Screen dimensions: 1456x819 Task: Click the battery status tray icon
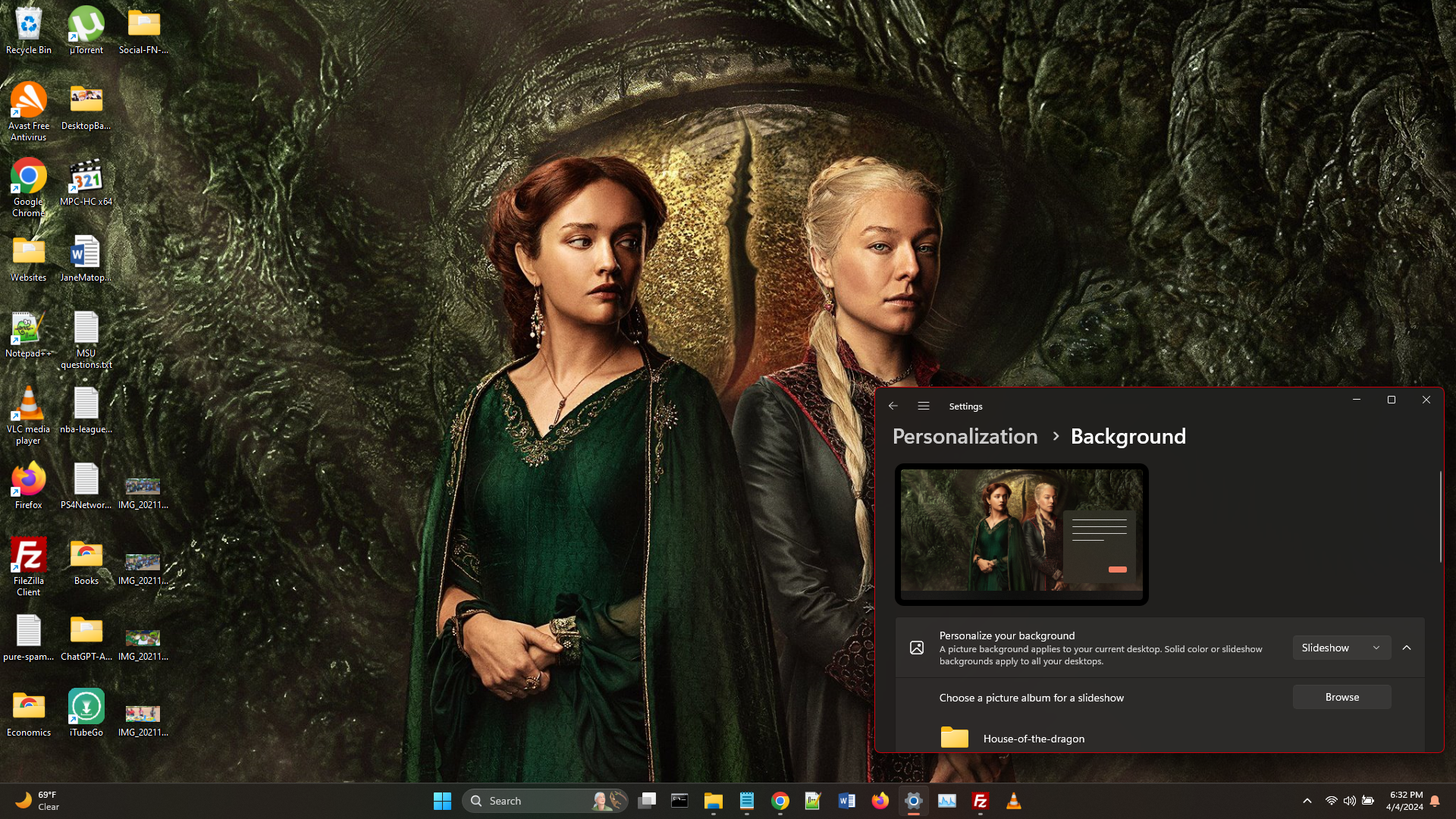[x=1368, y=801]
